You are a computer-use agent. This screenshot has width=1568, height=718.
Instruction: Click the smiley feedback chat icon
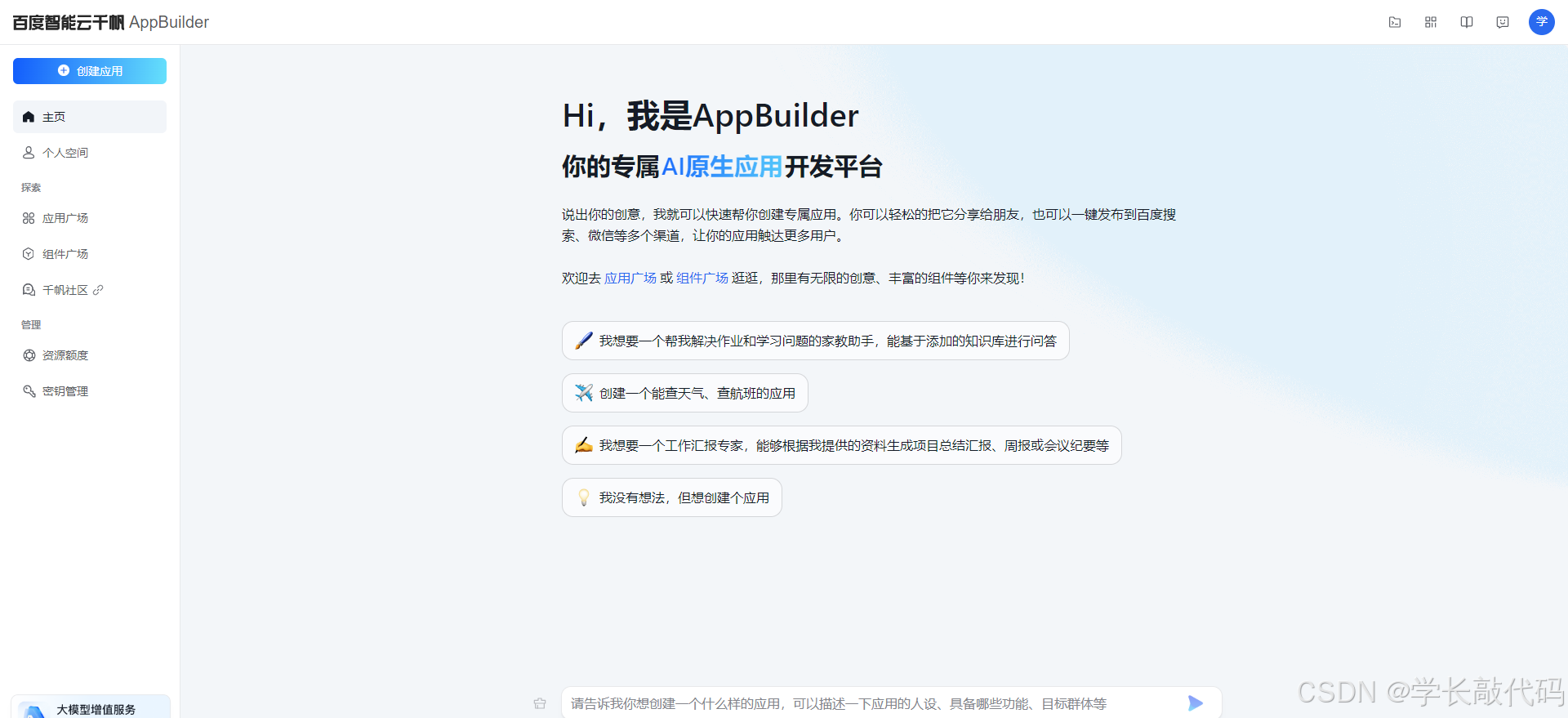[1503, 22]
